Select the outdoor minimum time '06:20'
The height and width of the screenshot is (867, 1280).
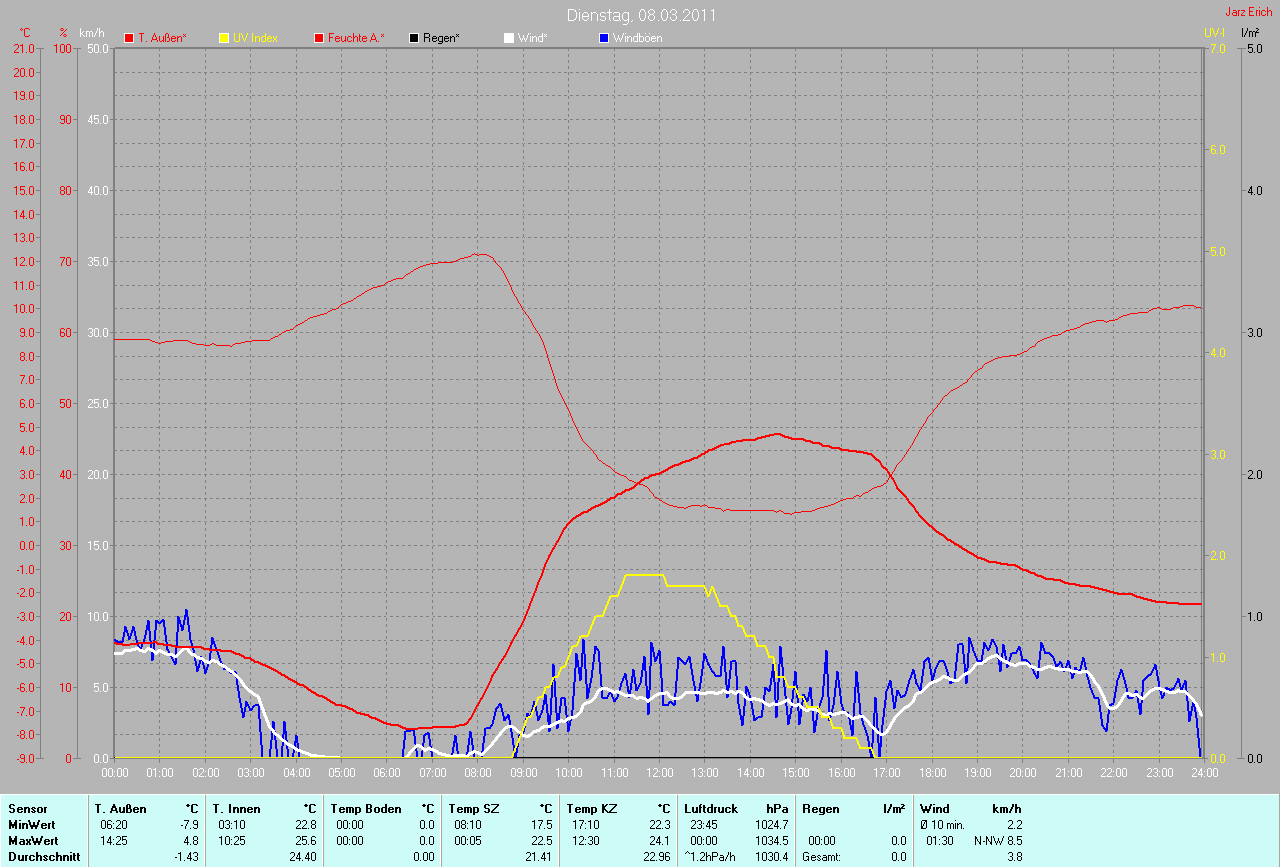coord(113,825)
